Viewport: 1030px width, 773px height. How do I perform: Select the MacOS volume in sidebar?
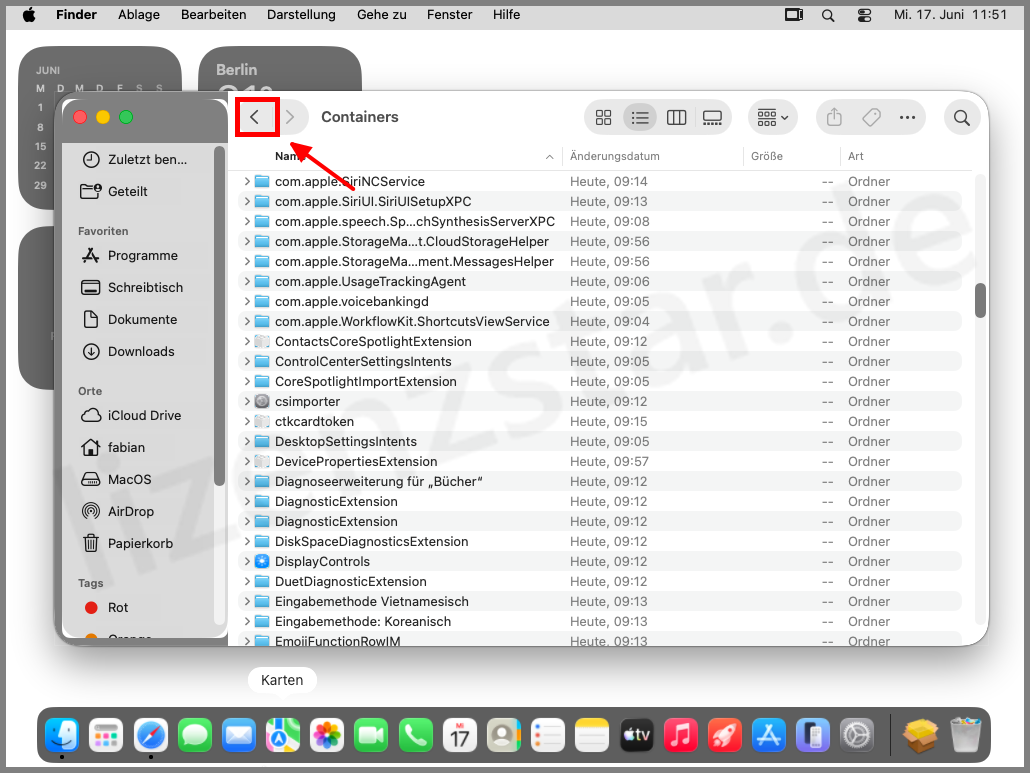(117, 479)
